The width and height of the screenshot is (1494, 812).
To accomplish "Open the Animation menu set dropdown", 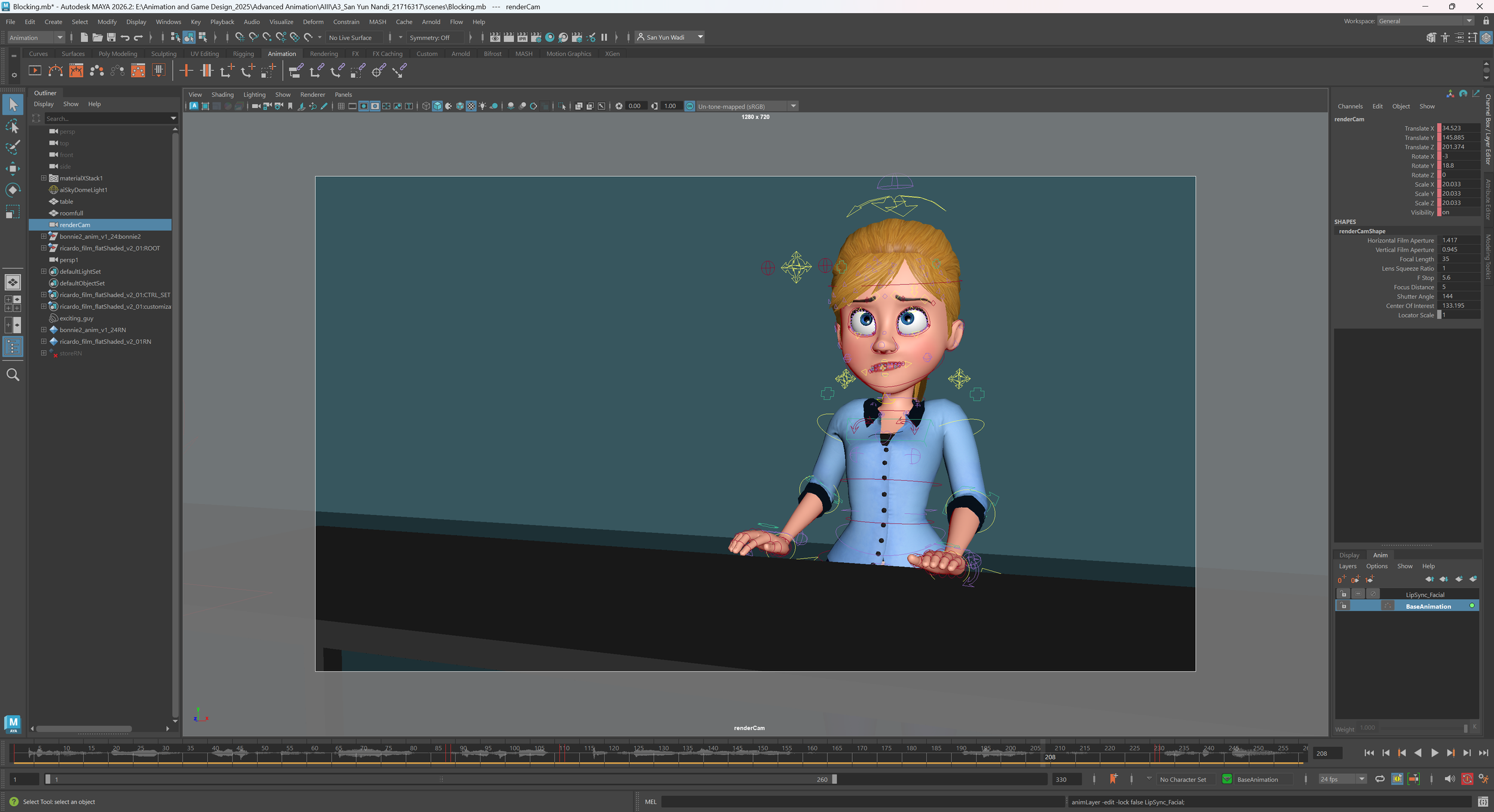I will point(36,38).
